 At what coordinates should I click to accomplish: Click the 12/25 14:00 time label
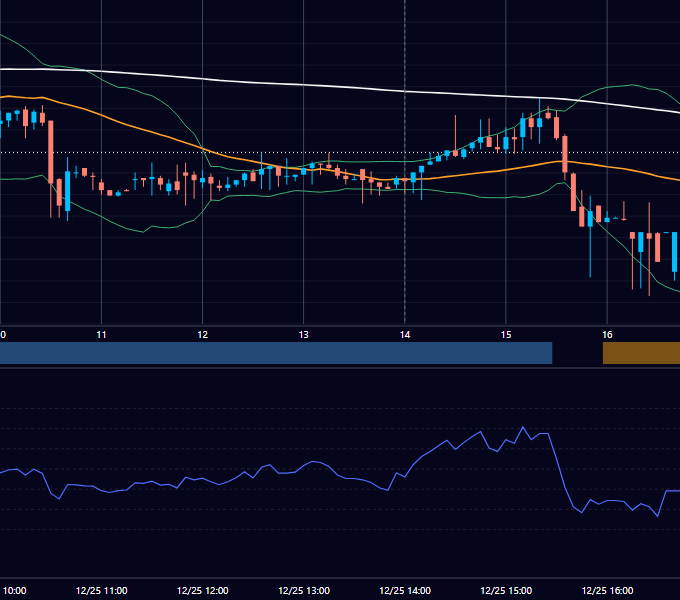pos(405,590)
